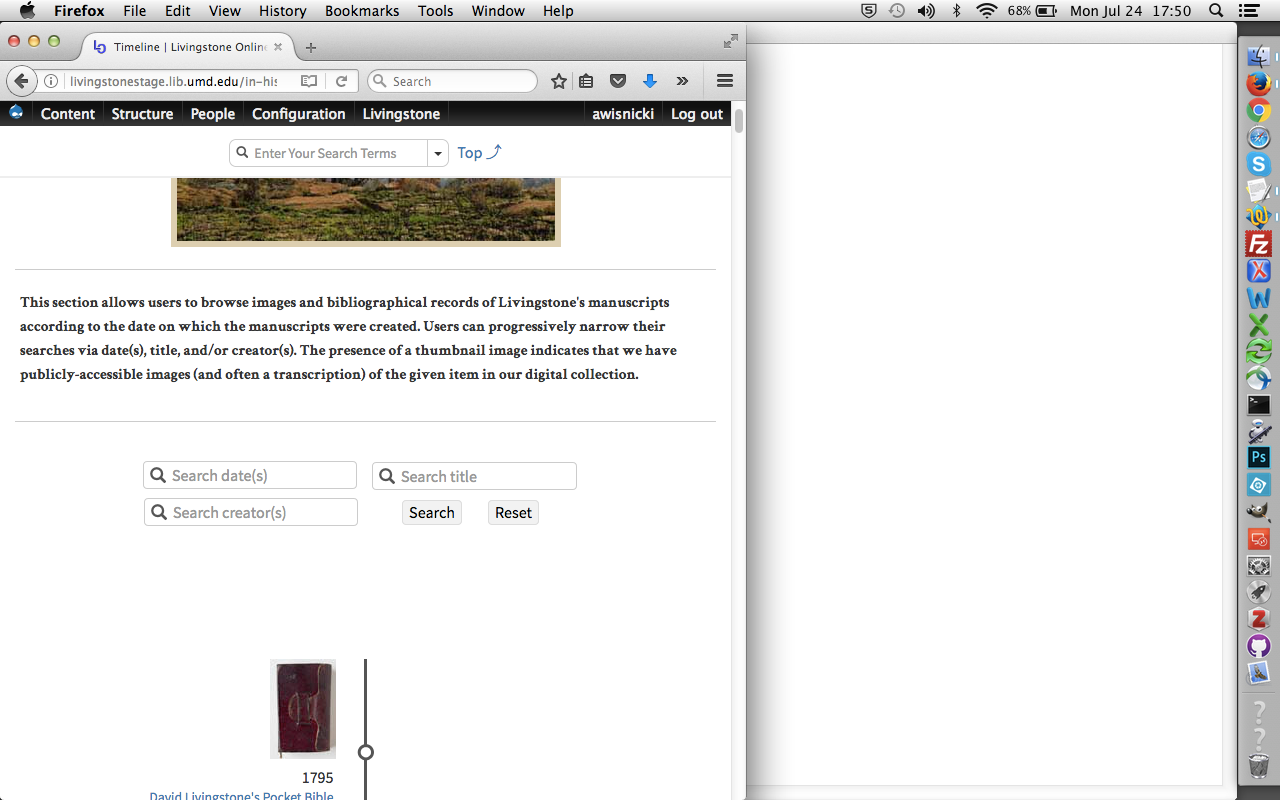The width and height of the screenshot is (1280, 800).
Task: Click the Log out link
Action: (x=697, y=114)
